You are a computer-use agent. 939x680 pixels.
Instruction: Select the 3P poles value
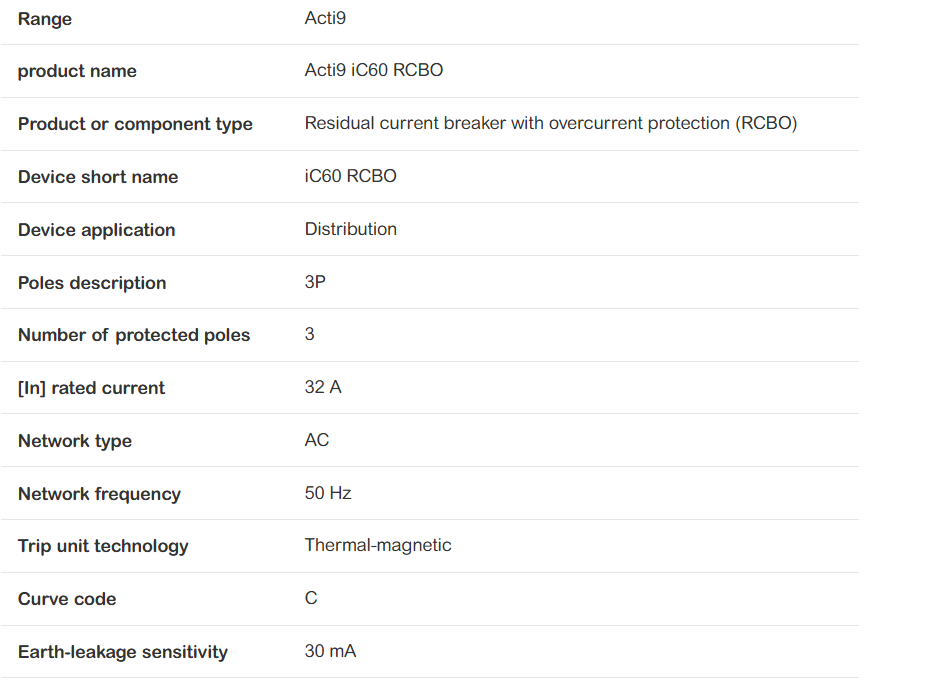coord(315,282)
